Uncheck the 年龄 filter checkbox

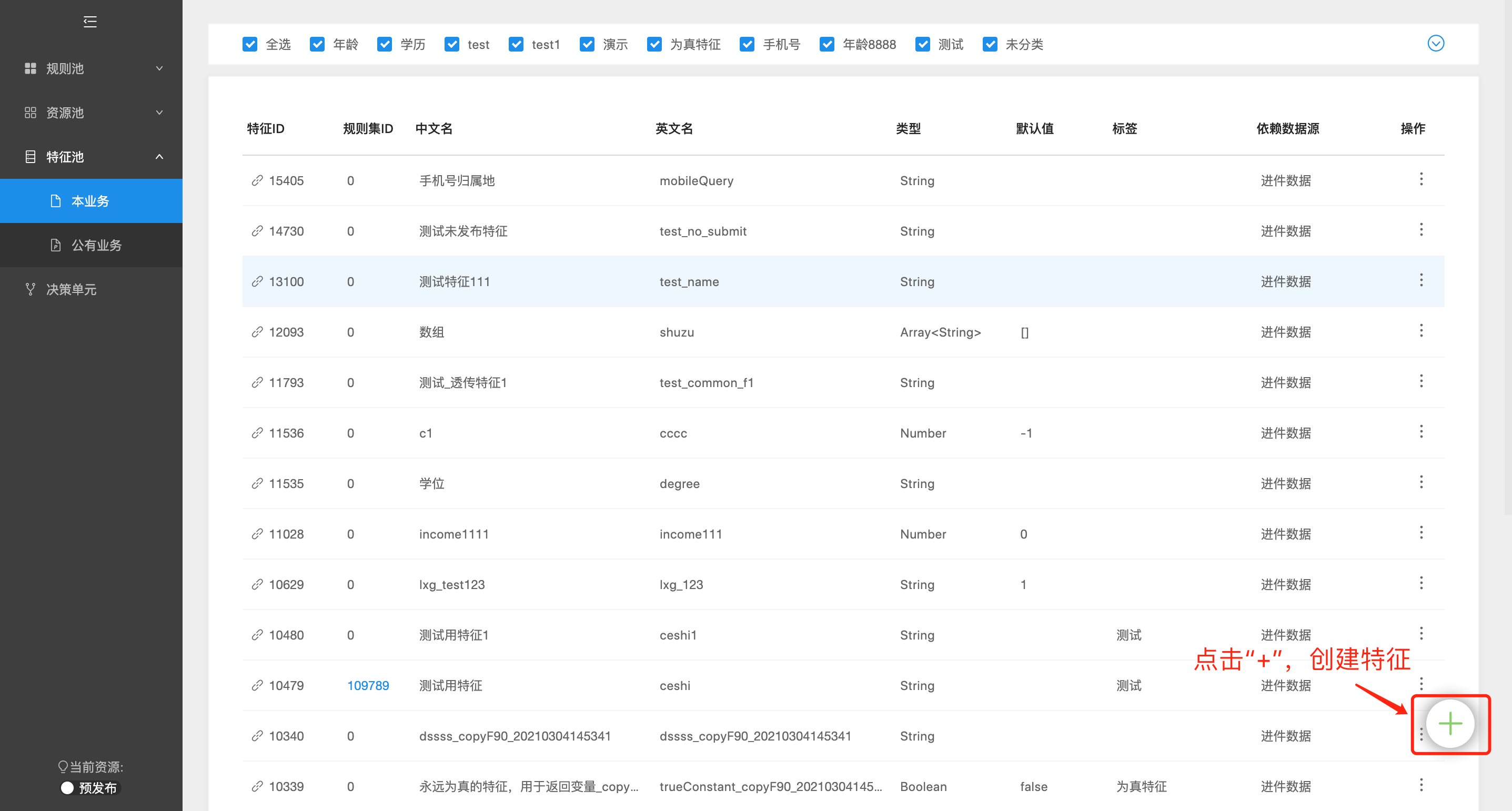[x=318, y=44]
